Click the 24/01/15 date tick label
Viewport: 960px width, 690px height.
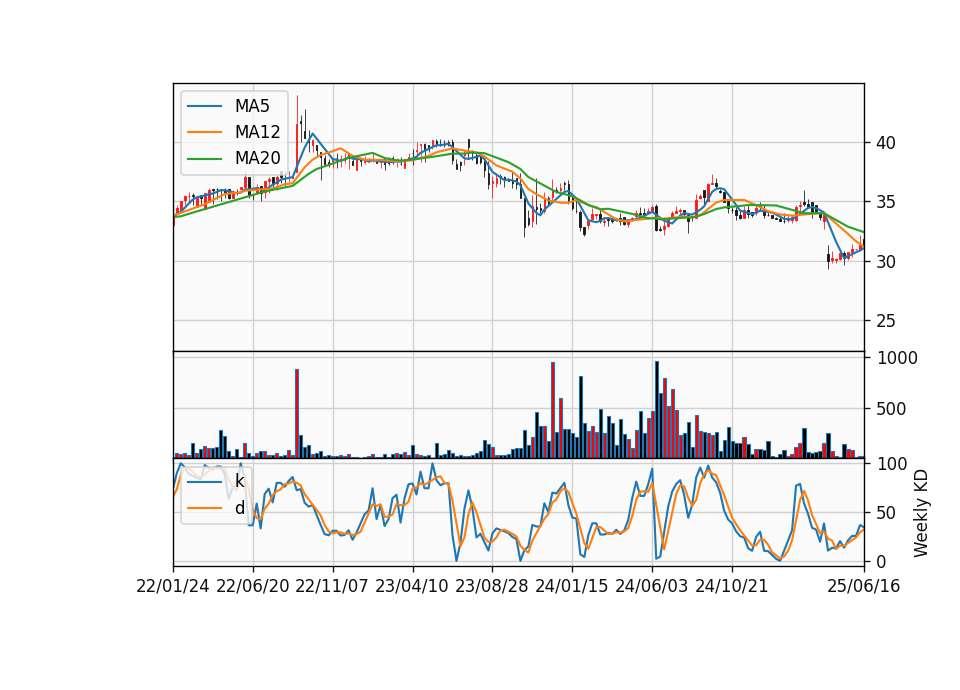coord(572,586)
